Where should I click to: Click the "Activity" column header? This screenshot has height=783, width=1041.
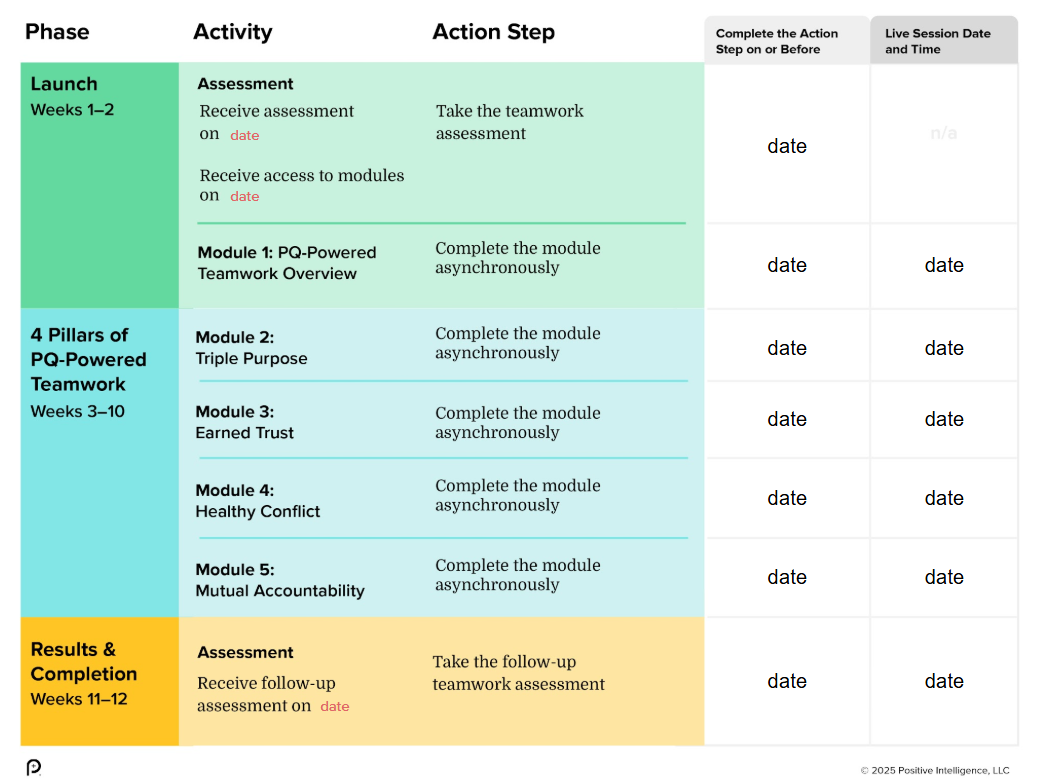click(x=232, y=32)
